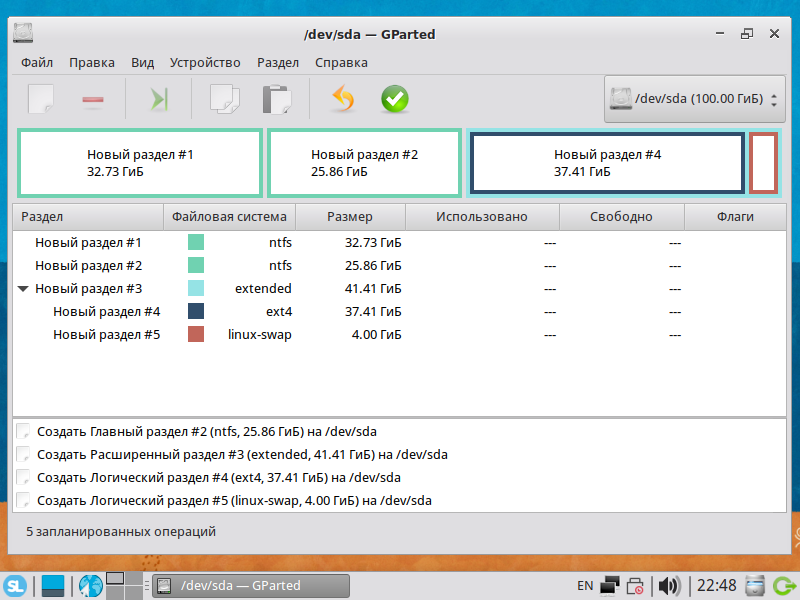Viewport: 800px width, 600px height.
Task: Click icon beside the Создать Главный раздел #2 operation
Action: pos(23,431)
